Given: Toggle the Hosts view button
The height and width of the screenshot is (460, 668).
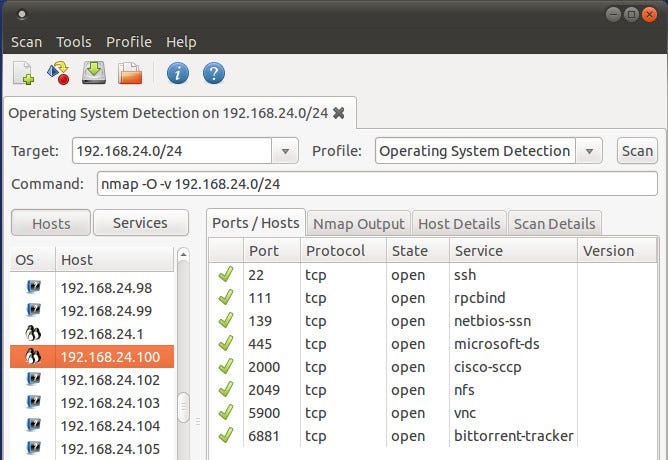Looking at the screenshot, I should [51, 223].
